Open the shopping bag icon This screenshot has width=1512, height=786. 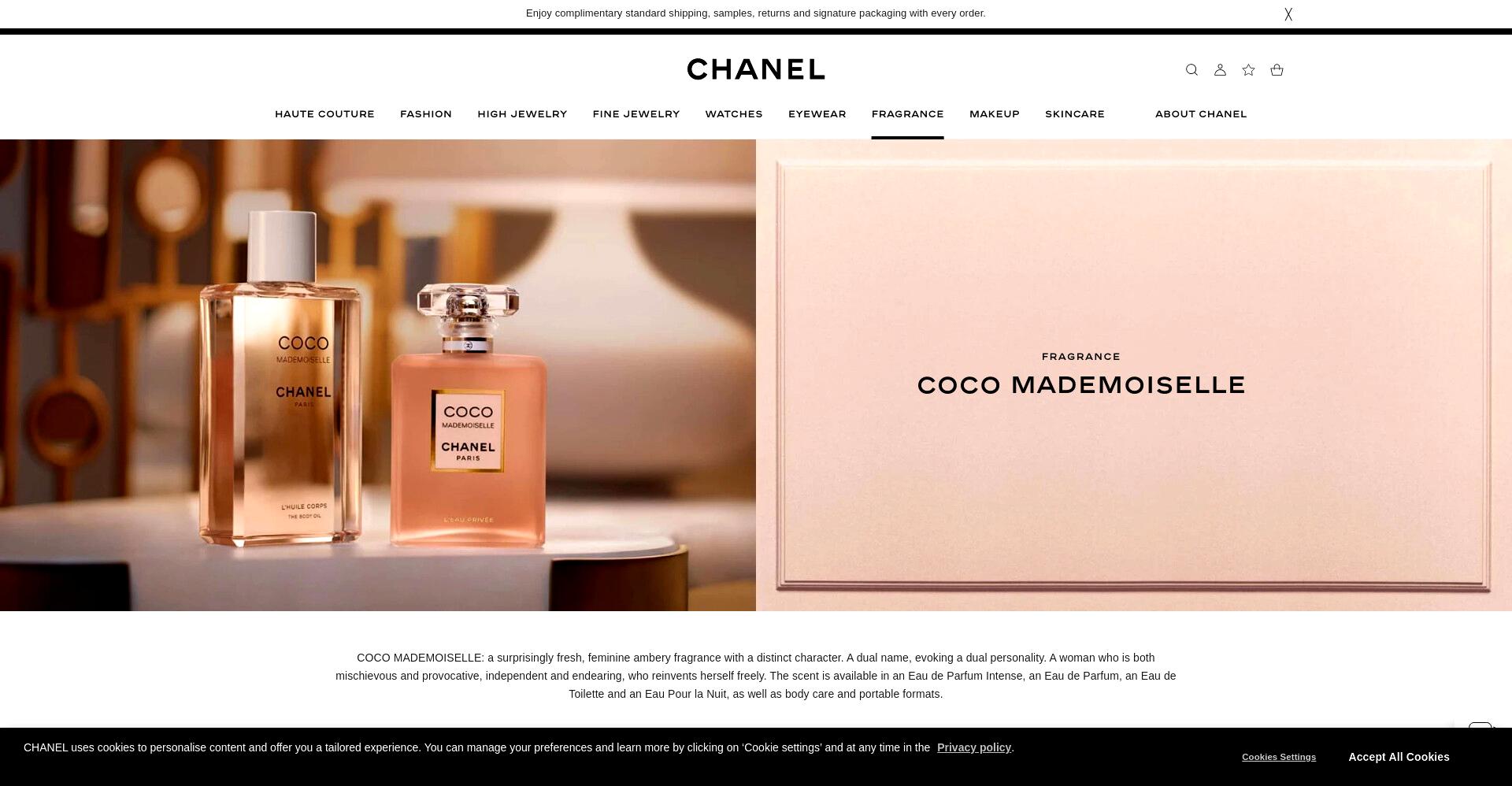1277,70
